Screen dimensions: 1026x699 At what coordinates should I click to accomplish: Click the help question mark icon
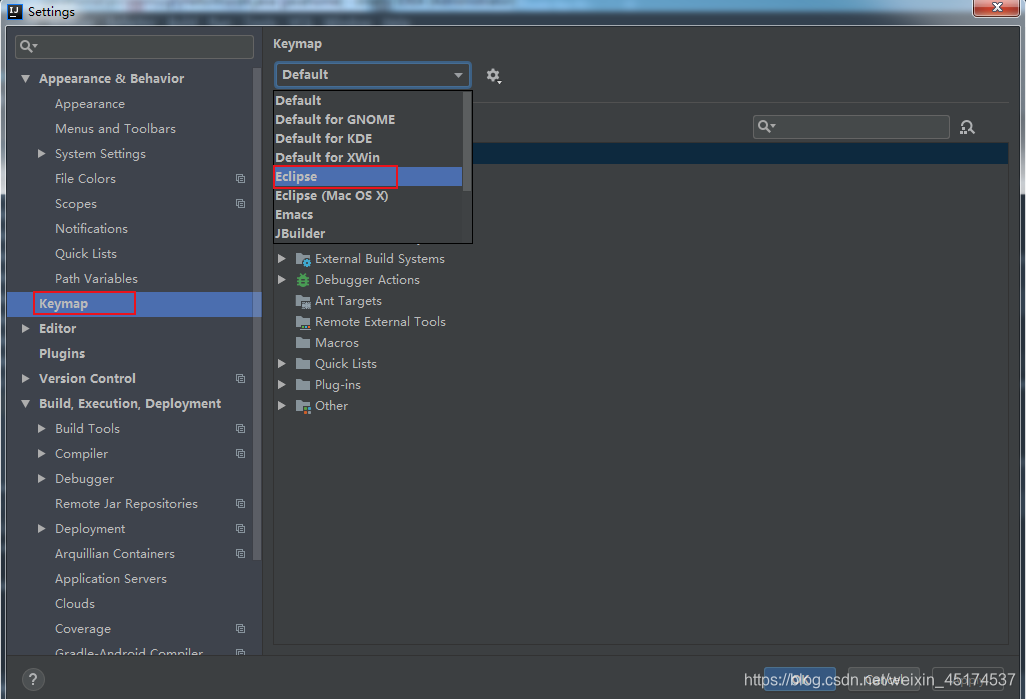pos(33,679)
